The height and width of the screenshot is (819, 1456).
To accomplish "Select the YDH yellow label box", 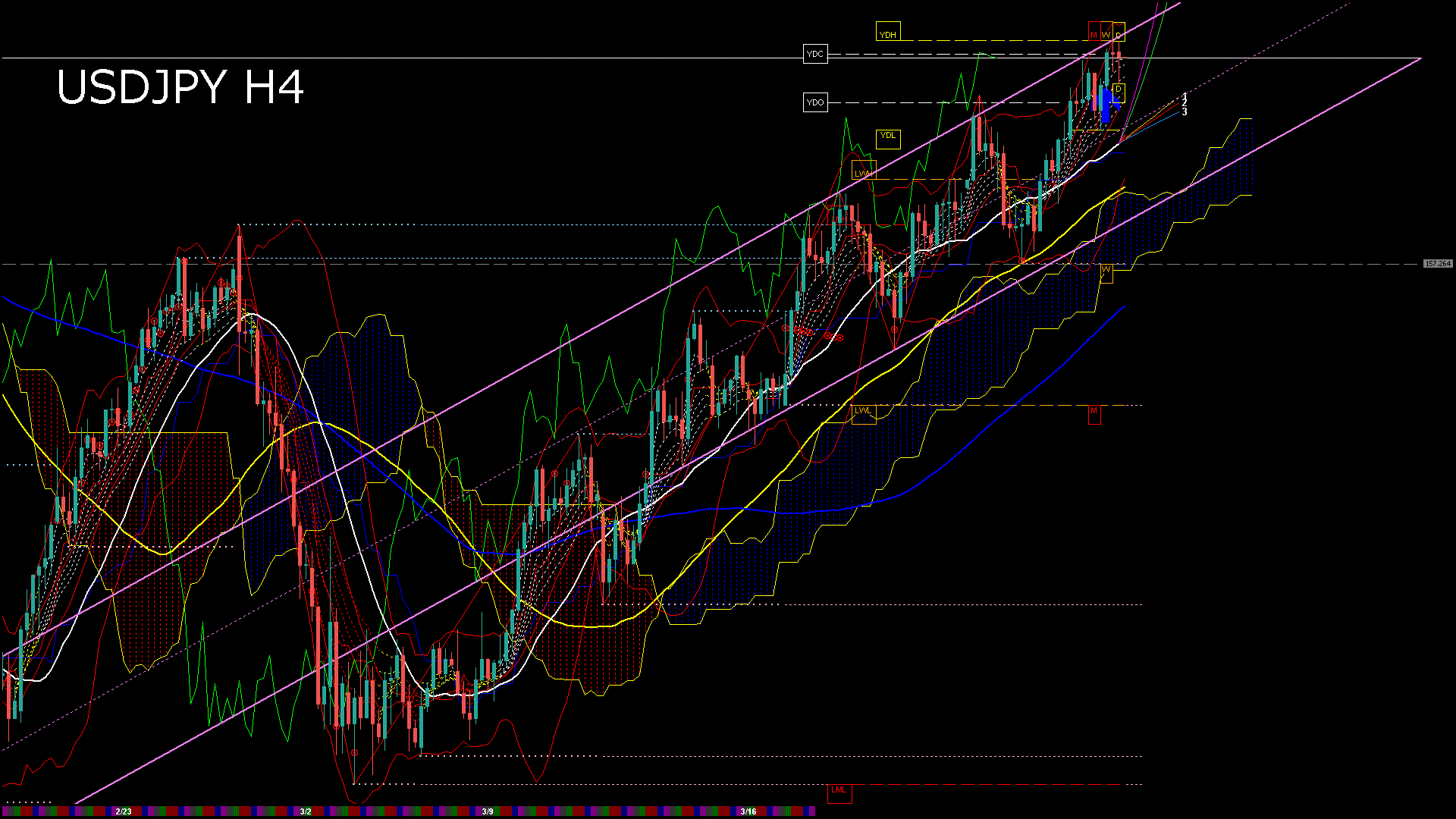I will 888,33.
